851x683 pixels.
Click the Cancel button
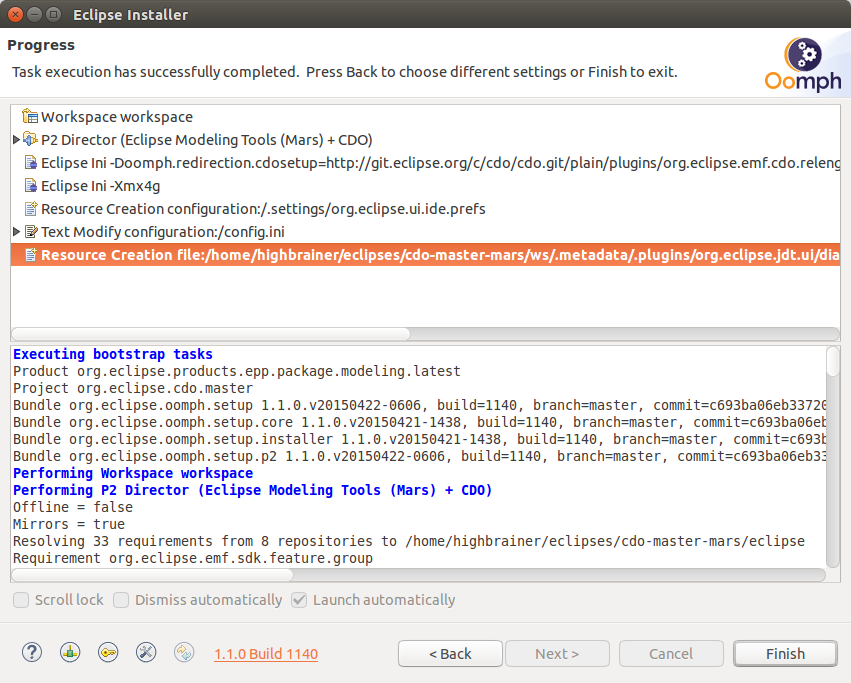pos(671,654)
